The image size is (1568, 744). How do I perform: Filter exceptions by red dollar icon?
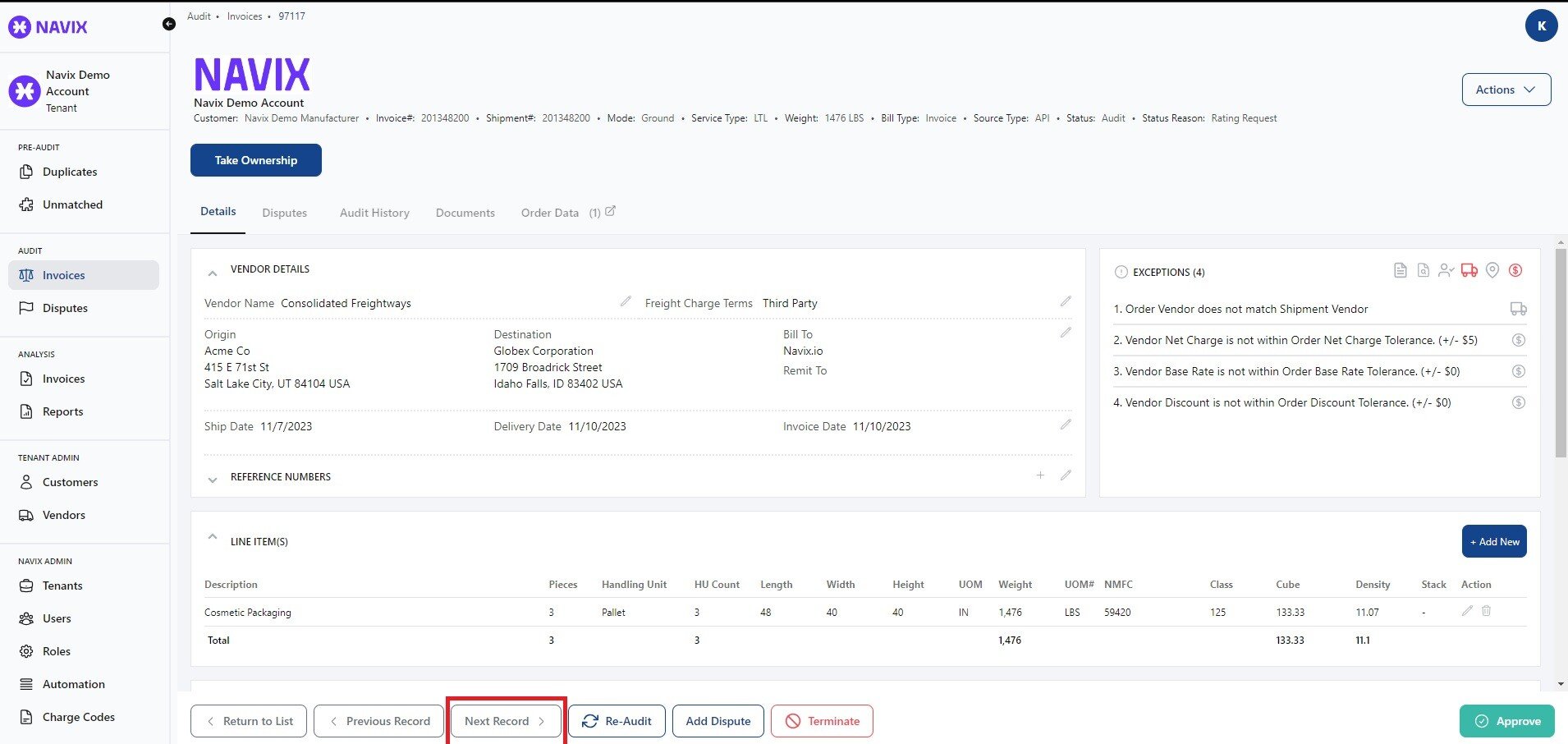click(x=1516, y=270)
